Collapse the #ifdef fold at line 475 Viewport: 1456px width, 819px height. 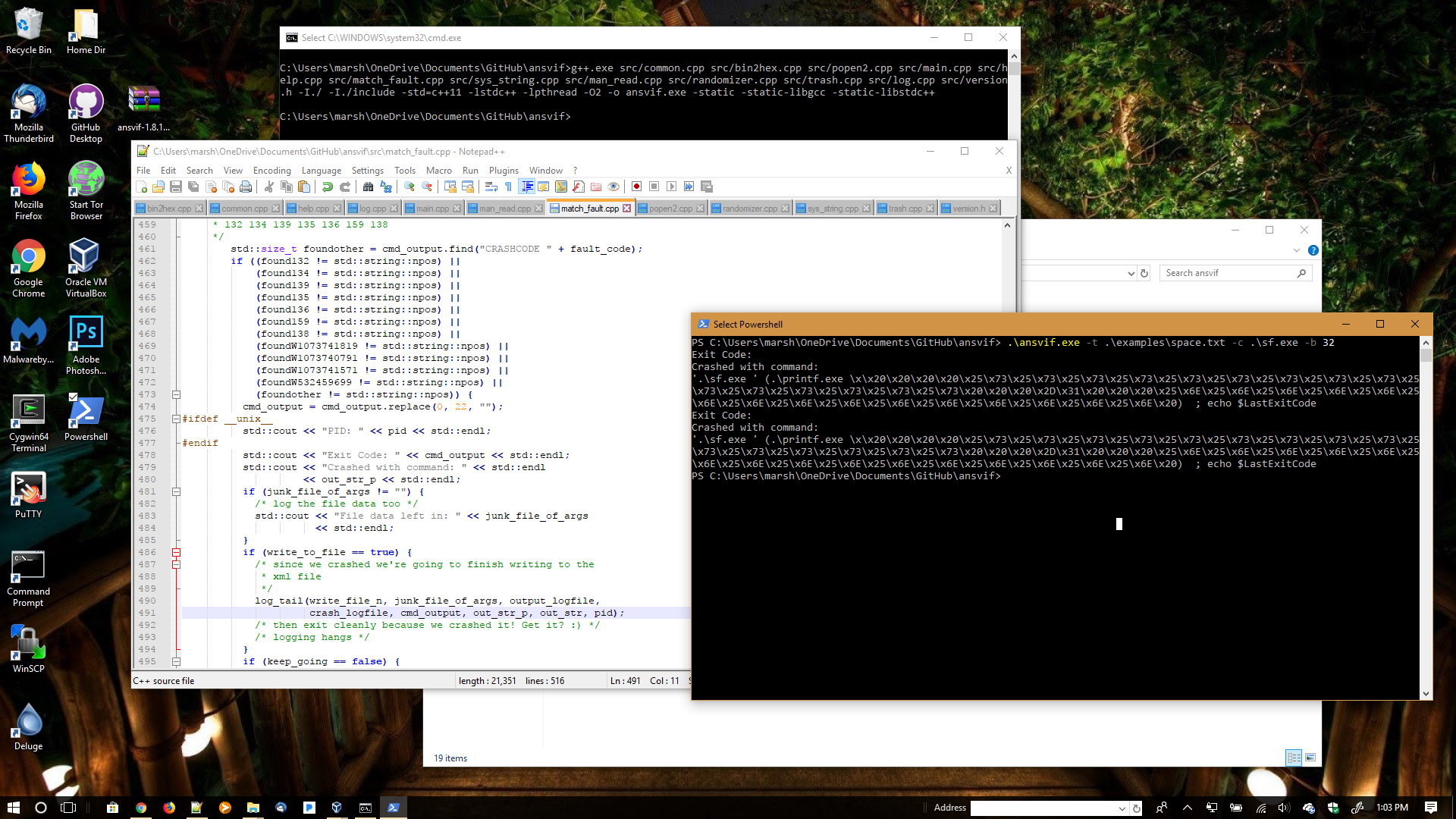click(176, 419)
